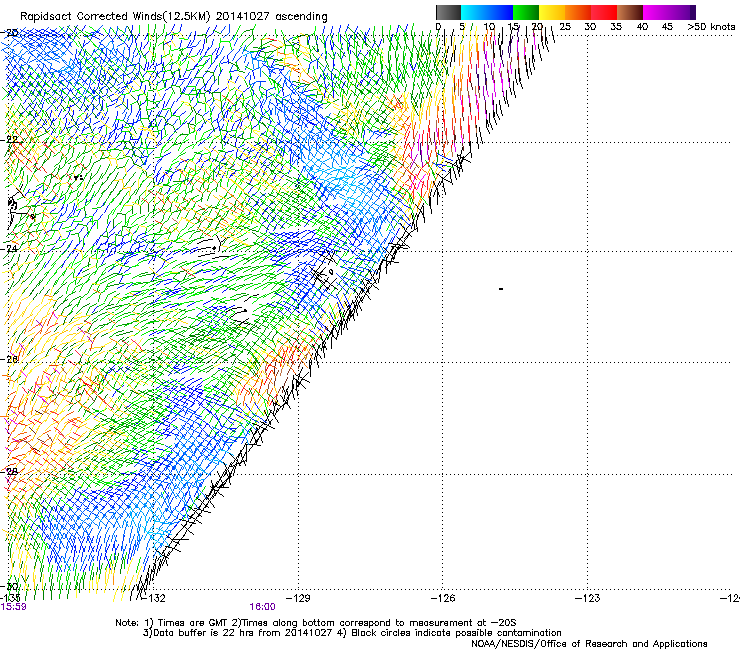Click the word 'ascending' in the title

(301, 17)
